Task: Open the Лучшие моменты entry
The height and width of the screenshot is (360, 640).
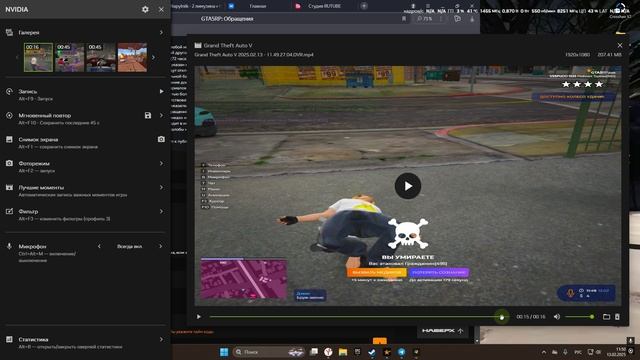Action: click(85, 191)
